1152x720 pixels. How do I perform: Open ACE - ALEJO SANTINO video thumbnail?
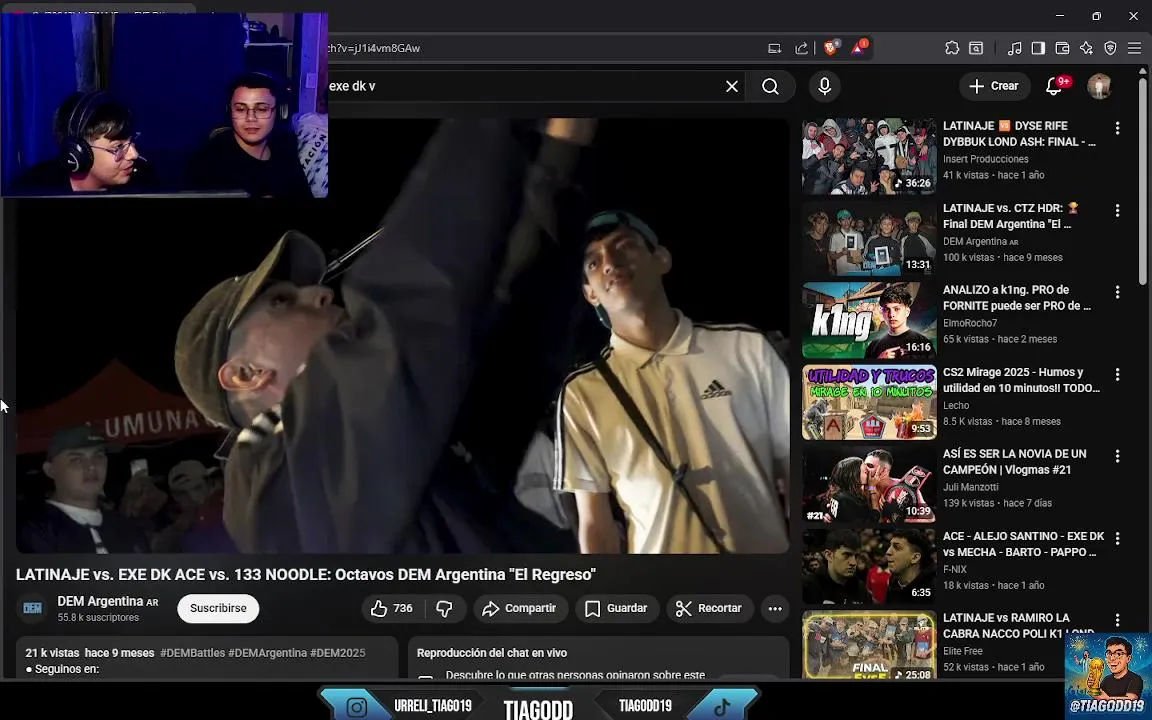click(x=869, y=566)
